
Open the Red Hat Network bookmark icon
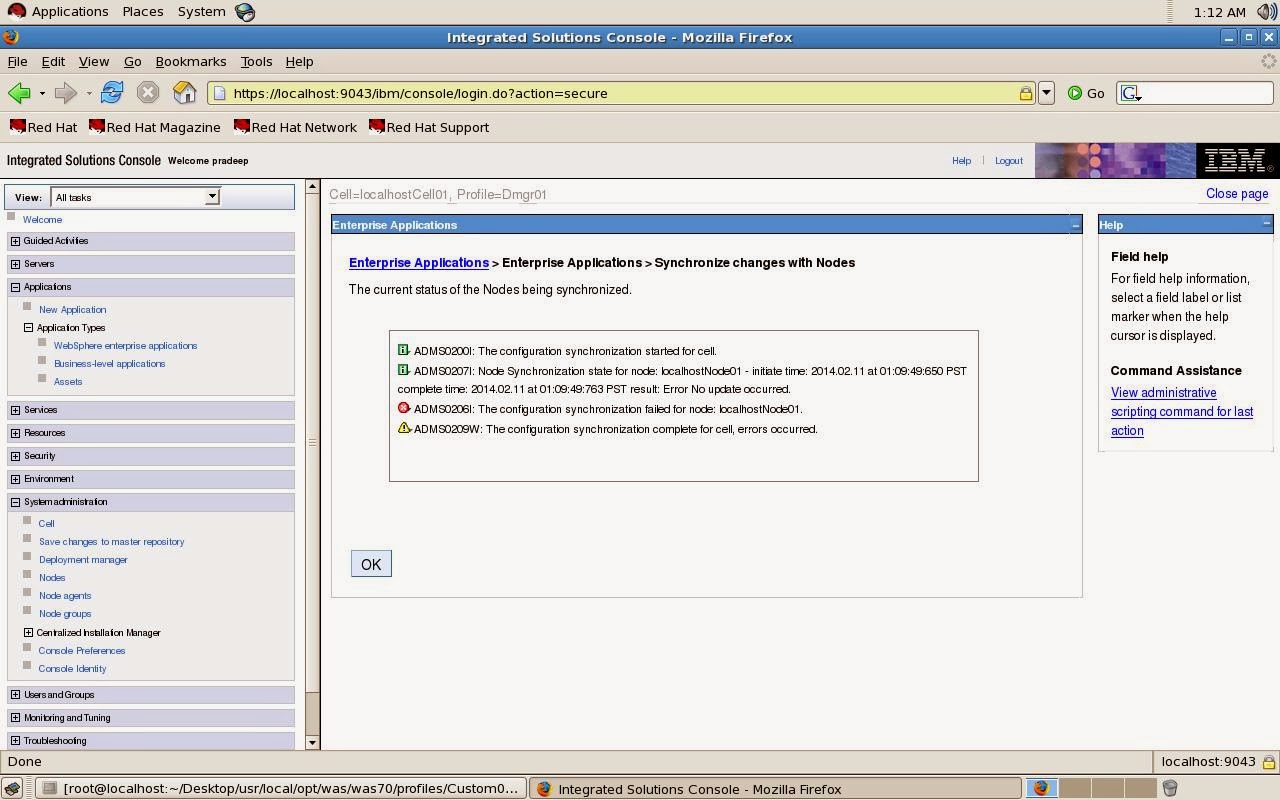[241, 127]
